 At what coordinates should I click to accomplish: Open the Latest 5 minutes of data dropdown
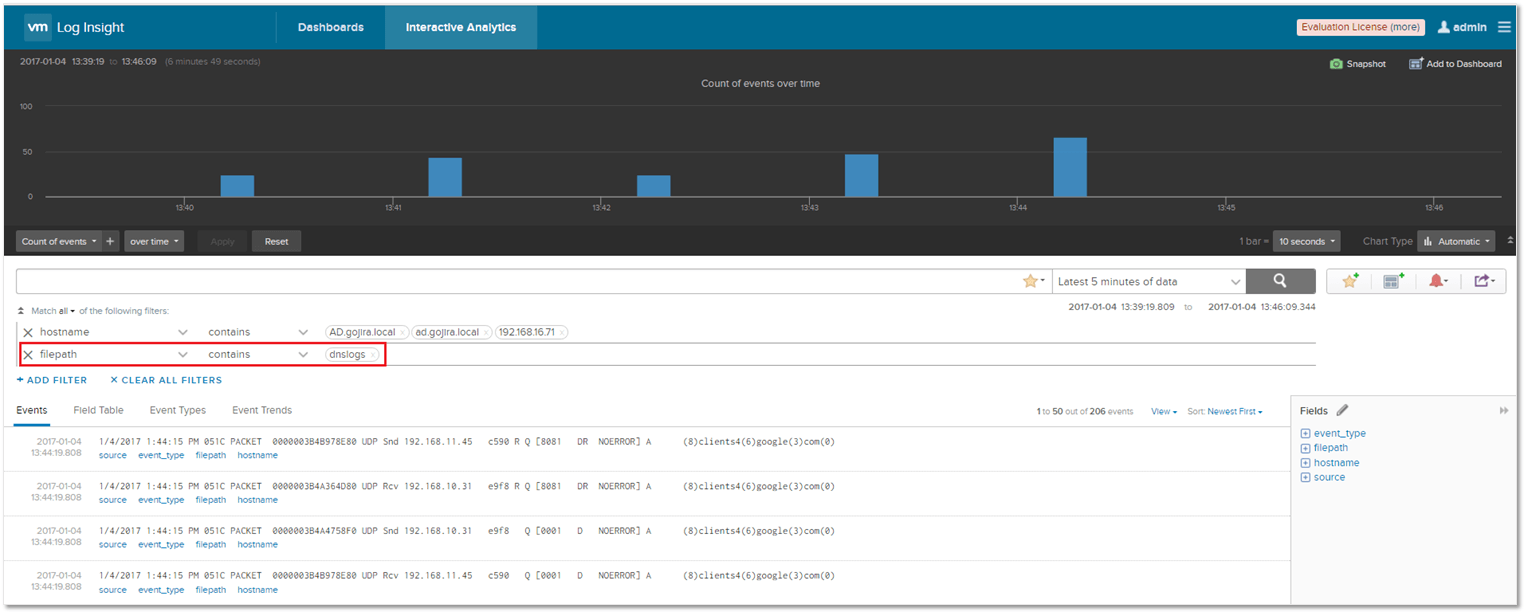tap(1149, 281)
